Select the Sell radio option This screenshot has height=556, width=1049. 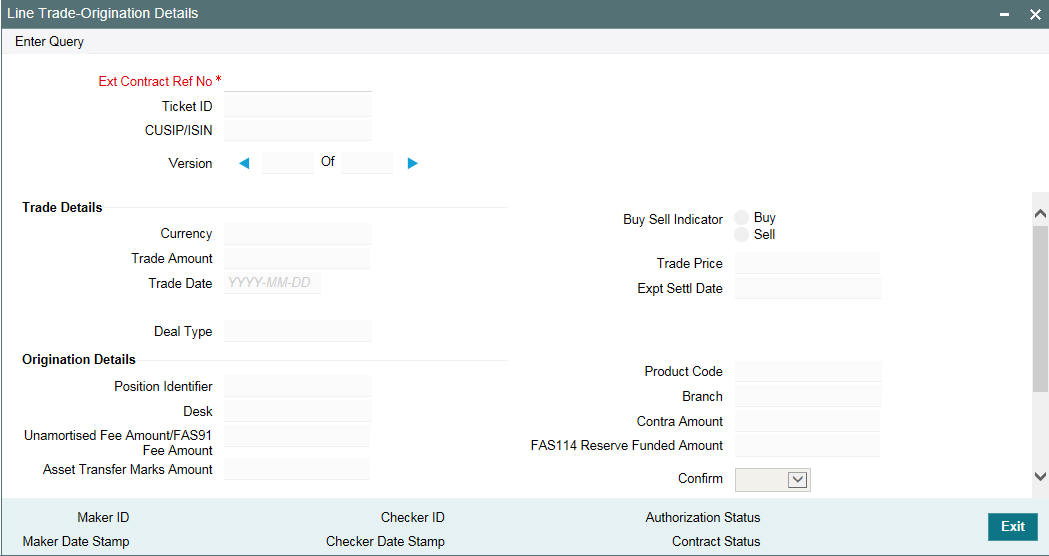click(741, 234)
